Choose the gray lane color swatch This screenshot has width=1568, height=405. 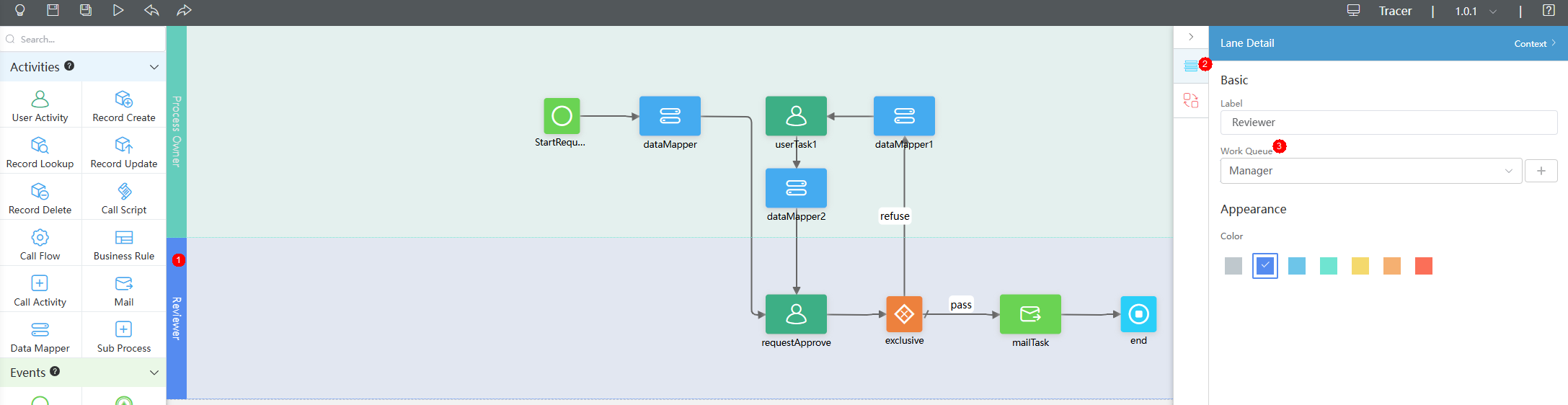click(1233, 266)
